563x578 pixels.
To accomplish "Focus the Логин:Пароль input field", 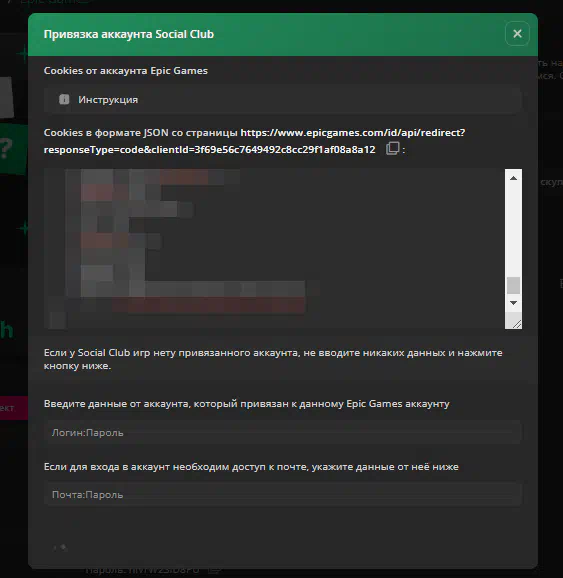I will [x=283, y=432].
